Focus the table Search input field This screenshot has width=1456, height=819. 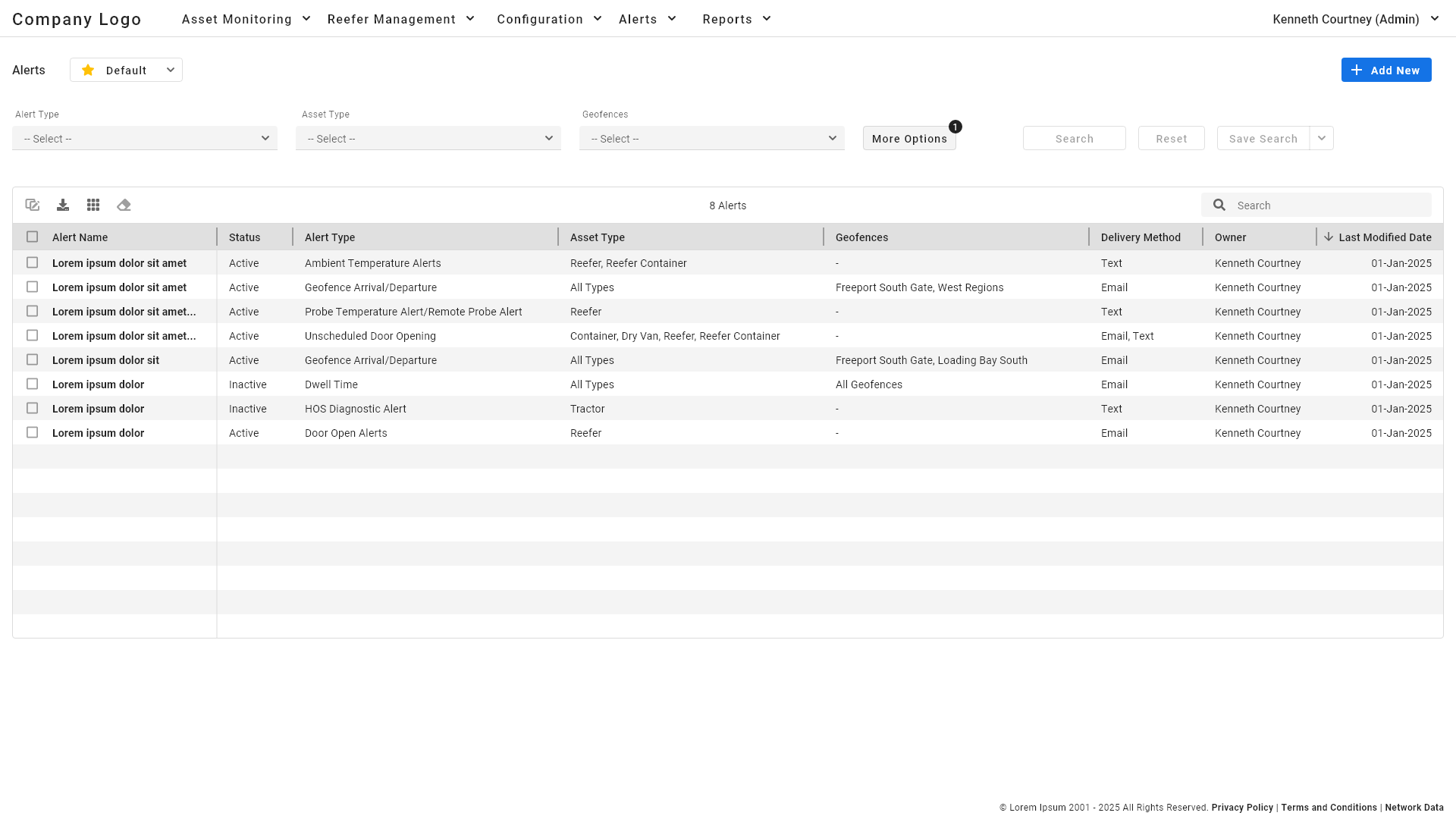tap(1316, 205)
